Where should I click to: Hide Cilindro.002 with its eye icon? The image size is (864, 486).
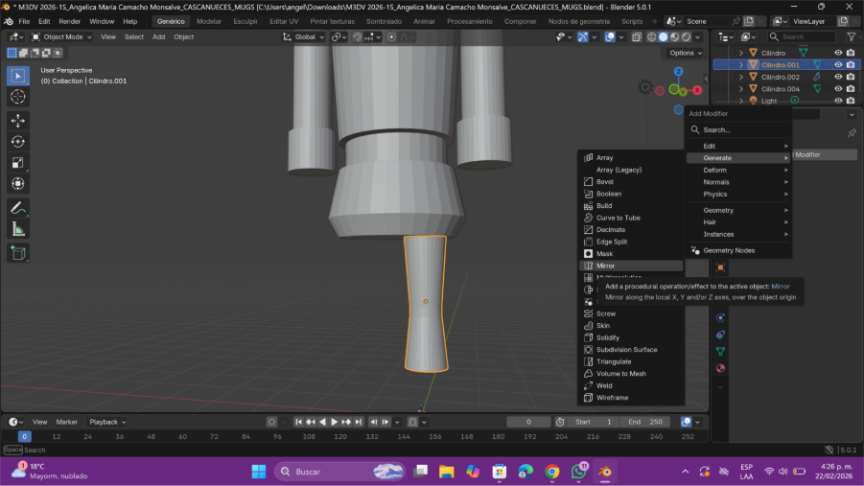[838, 77]
